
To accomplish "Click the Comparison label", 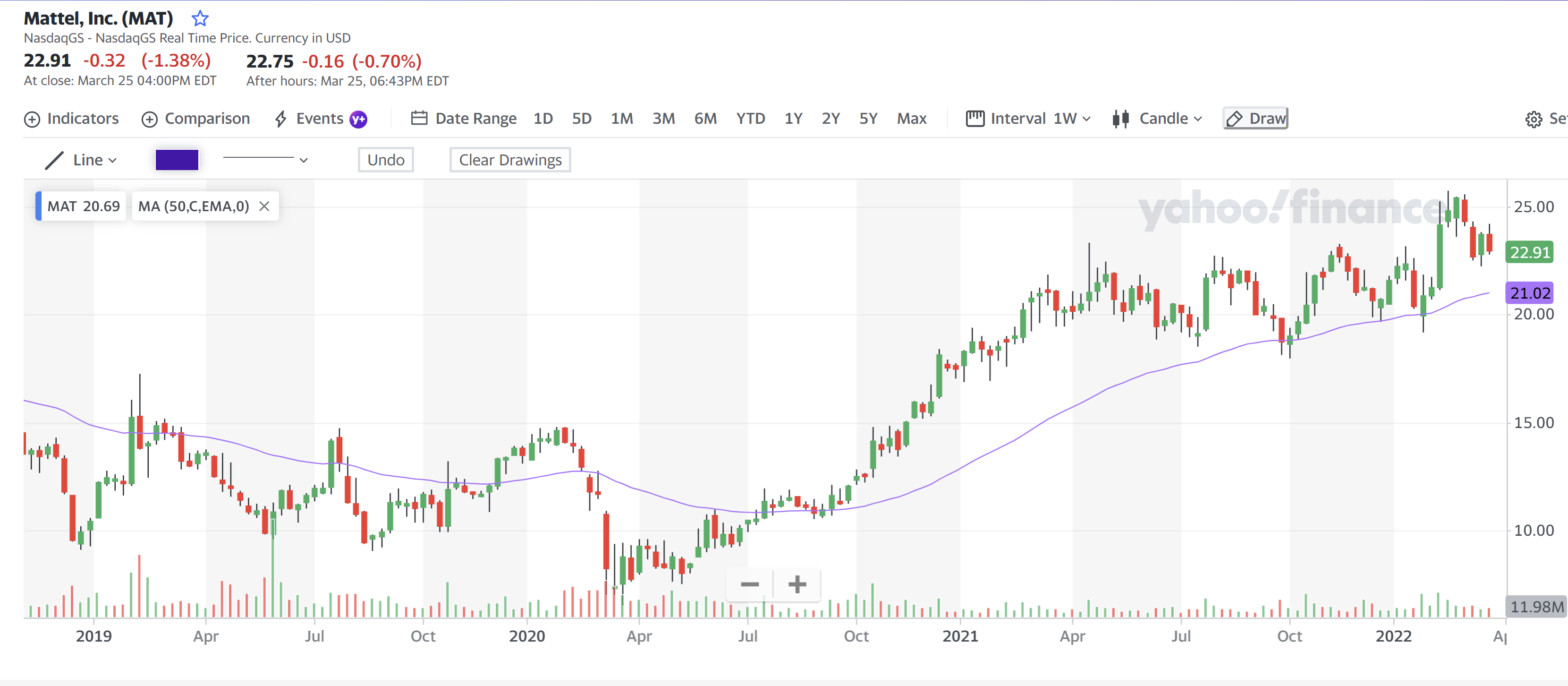I will point(207,119).
